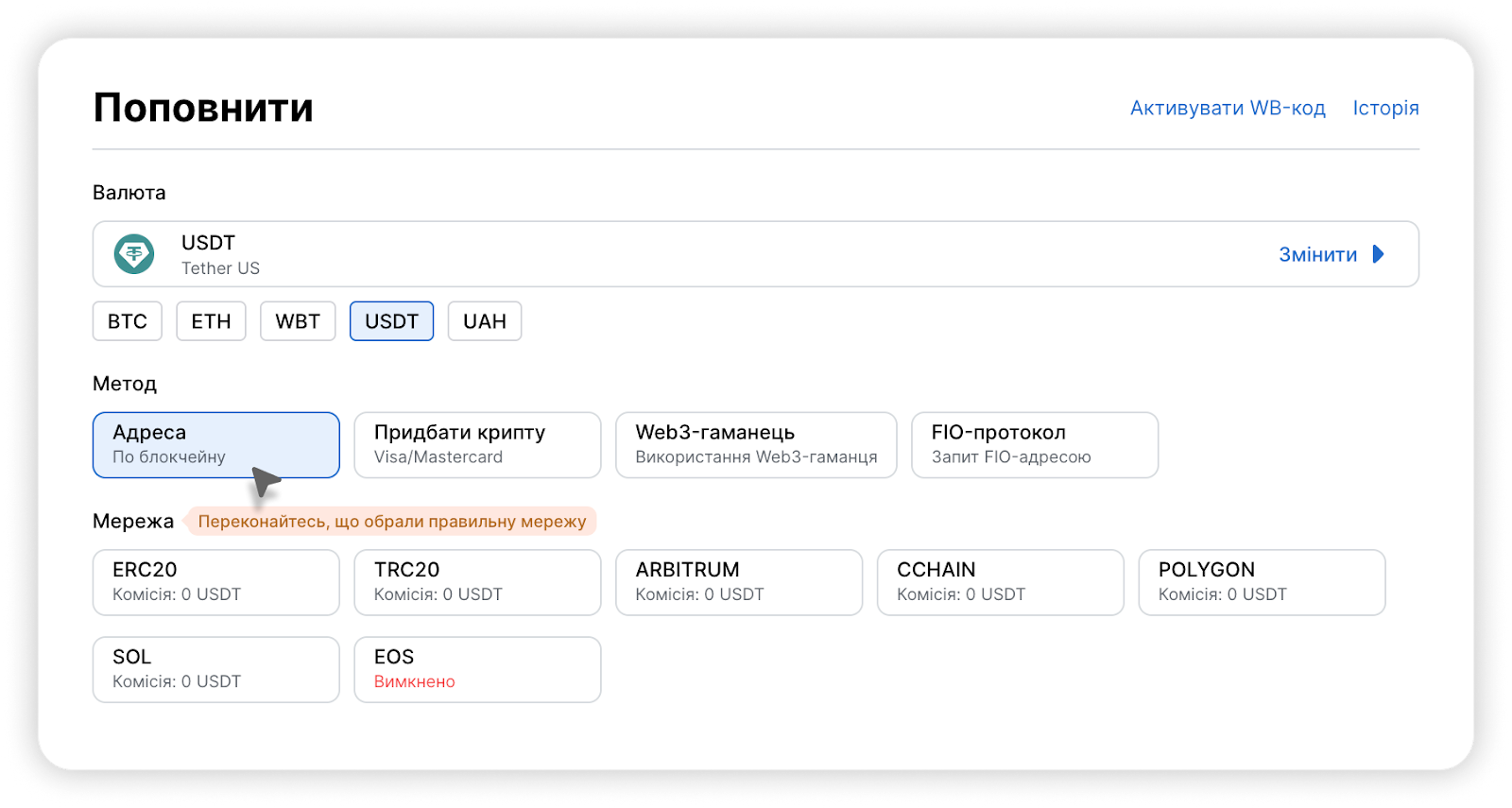Choose the USDT currency chip

391,321
